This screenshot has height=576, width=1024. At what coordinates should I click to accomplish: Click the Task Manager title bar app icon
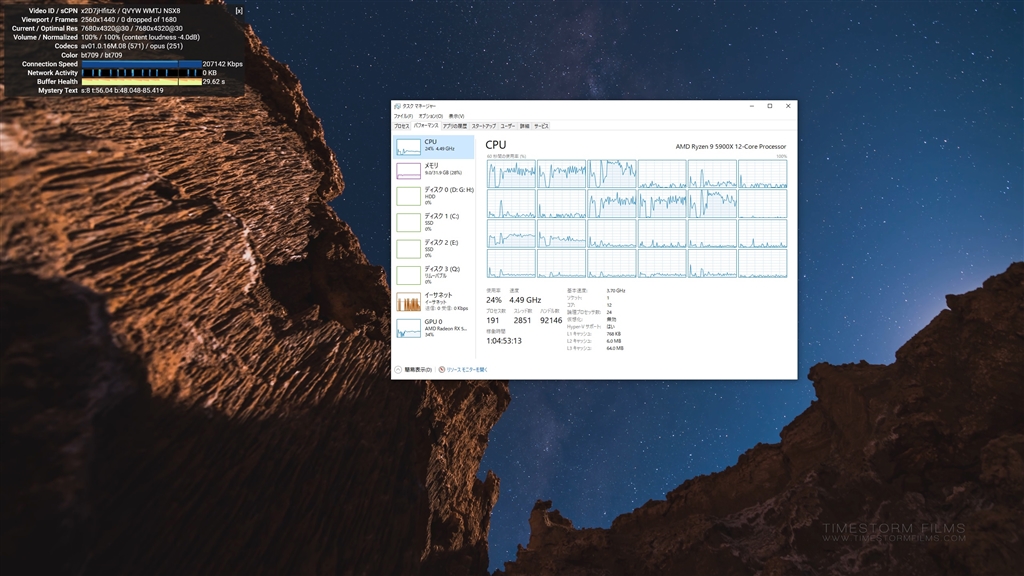pos(397,106)
